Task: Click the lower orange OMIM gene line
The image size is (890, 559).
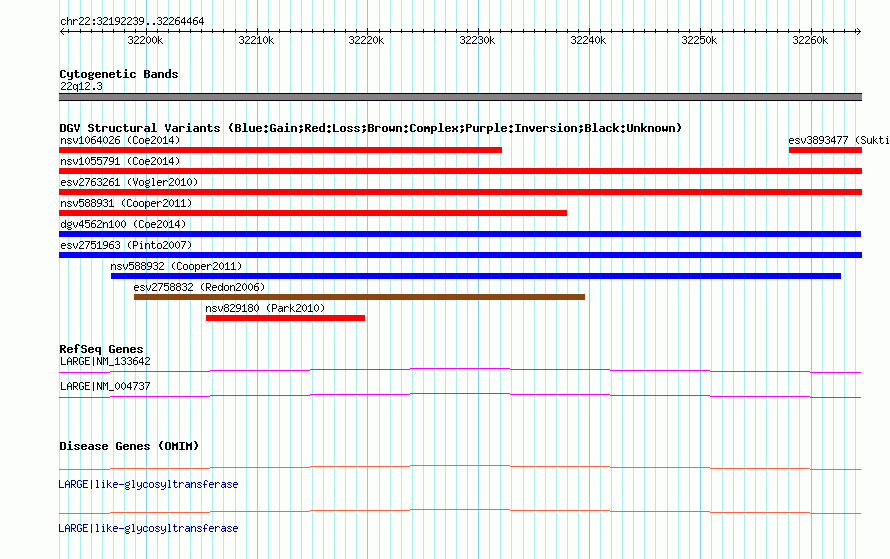Action: click(x=460, y=512)
